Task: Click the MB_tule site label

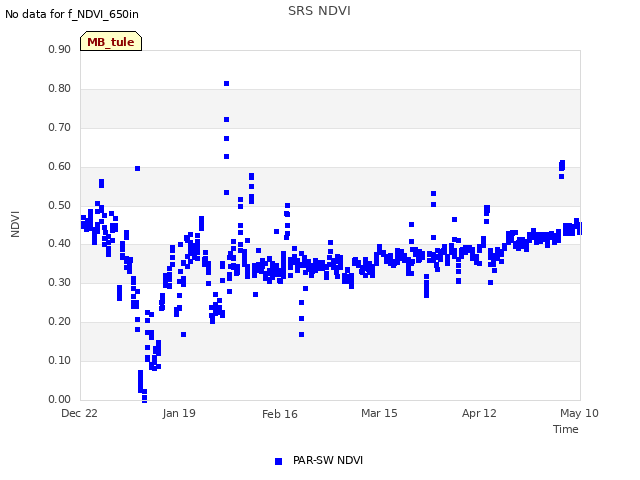Action: coord(111,42)
